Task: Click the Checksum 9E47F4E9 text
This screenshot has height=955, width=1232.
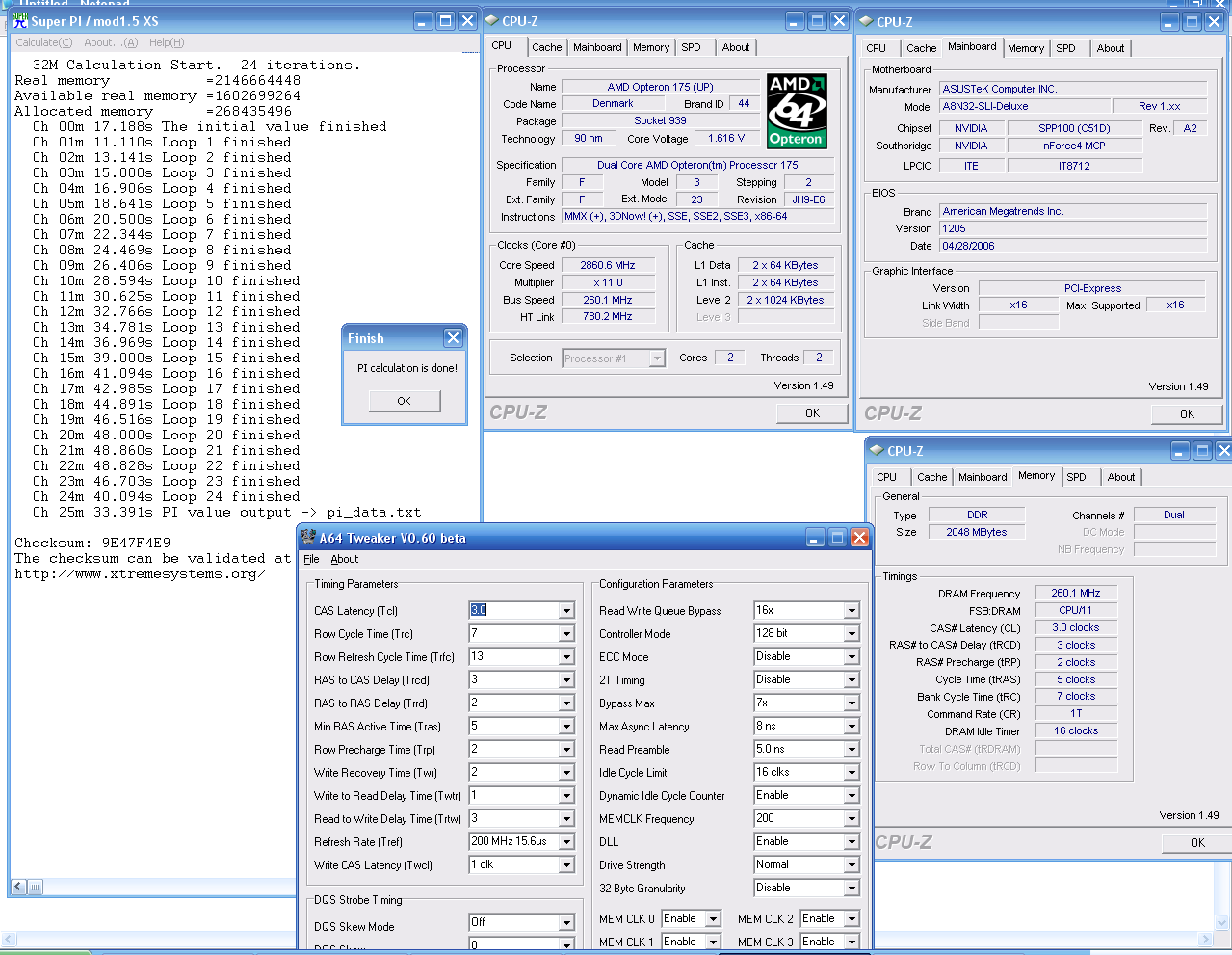Action: click(92, 543)
